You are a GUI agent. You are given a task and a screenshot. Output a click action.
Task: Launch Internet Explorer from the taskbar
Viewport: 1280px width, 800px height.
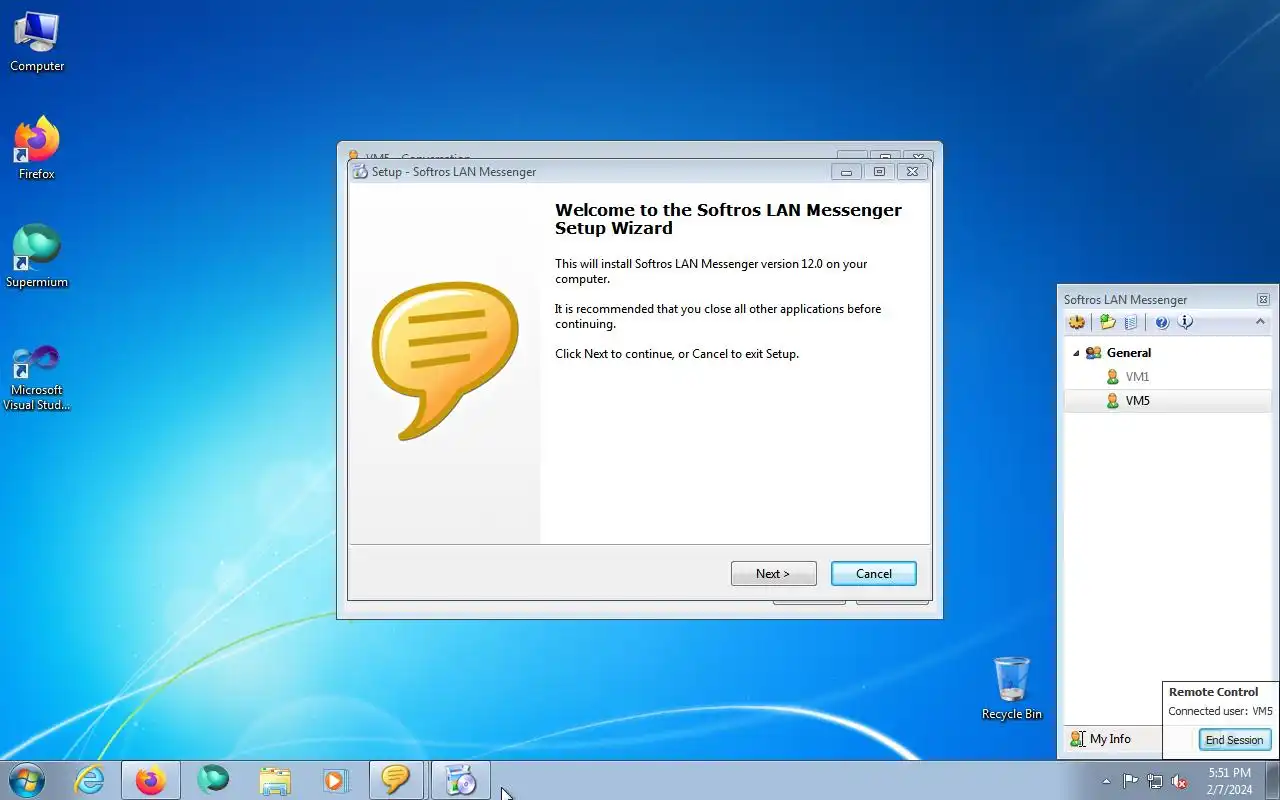(90, 780)
